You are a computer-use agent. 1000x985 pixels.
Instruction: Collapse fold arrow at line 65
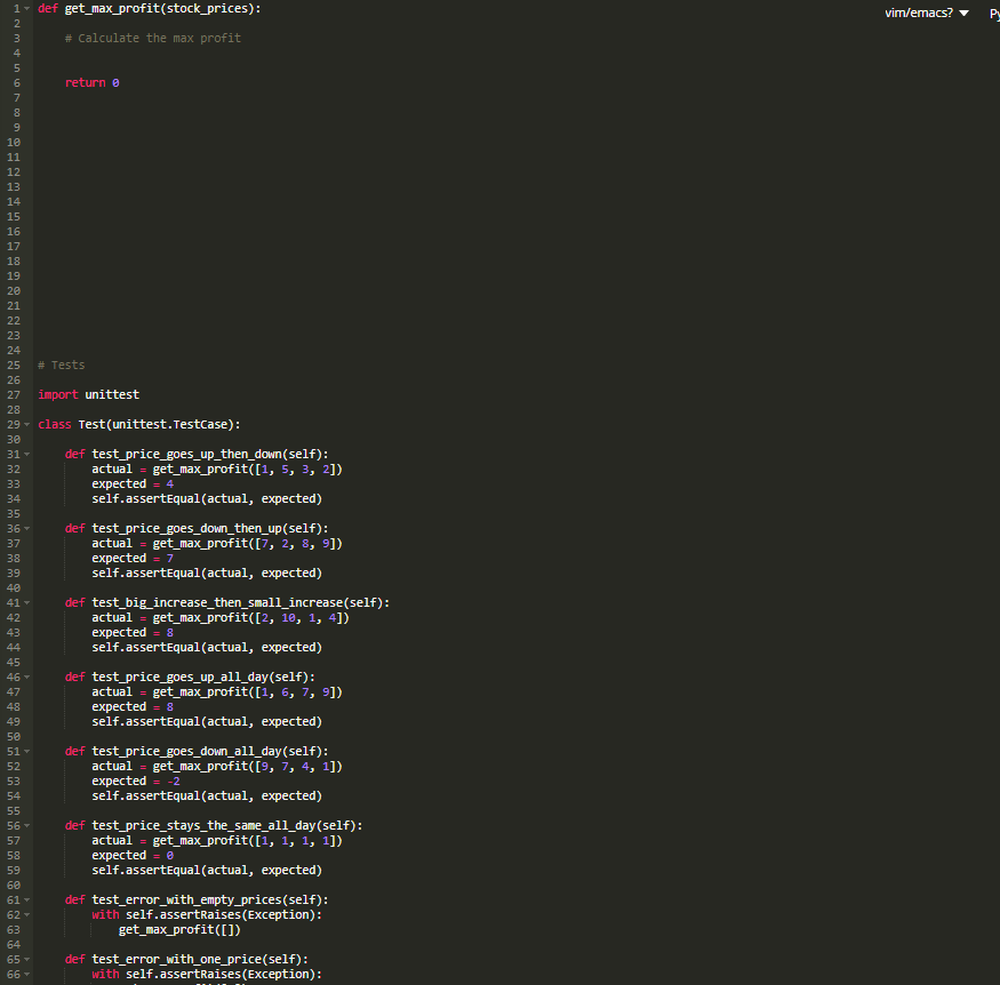click(x=27, y=959)
